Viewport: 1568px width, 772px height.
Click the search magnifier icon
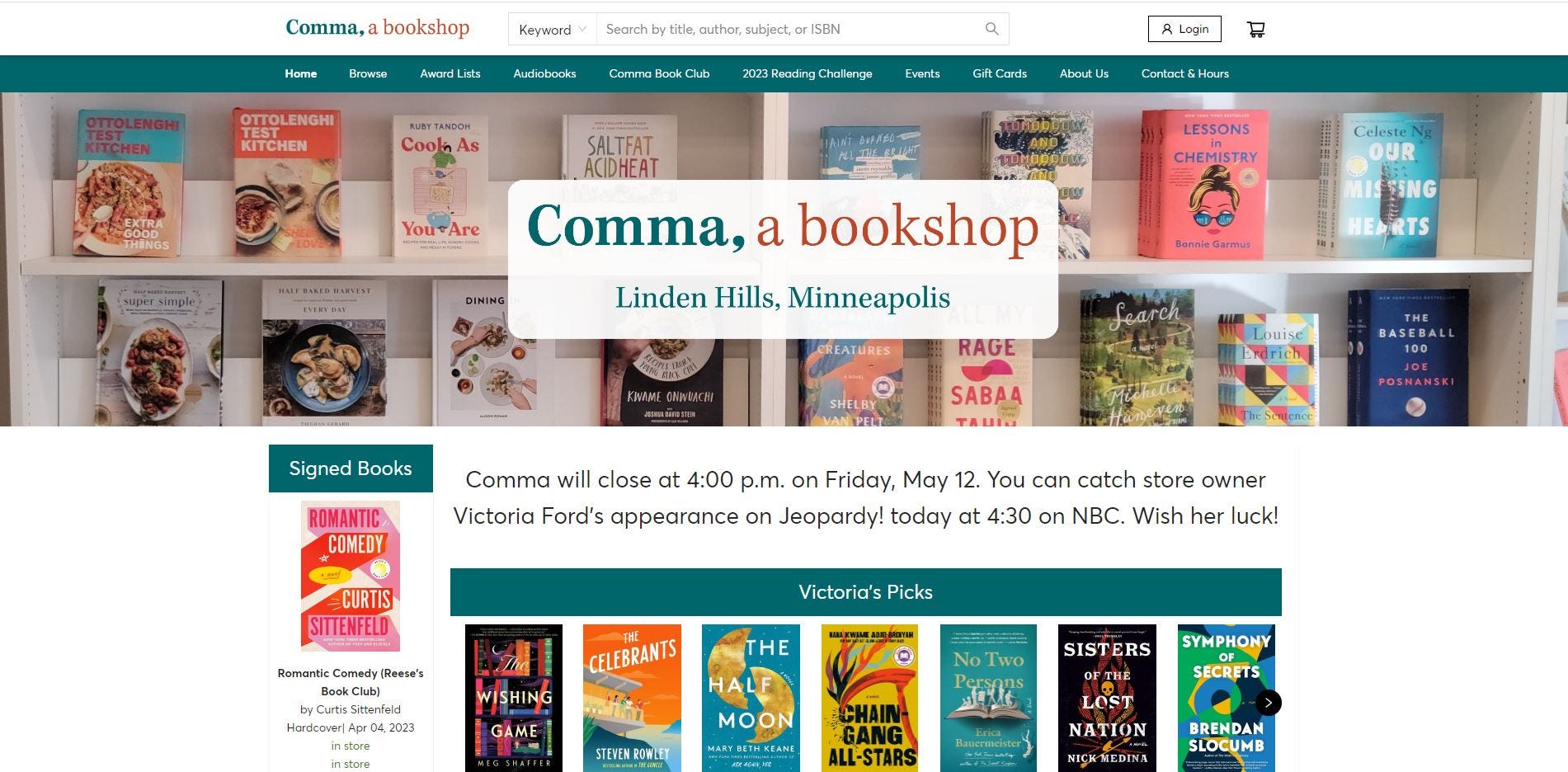[991, 29]
